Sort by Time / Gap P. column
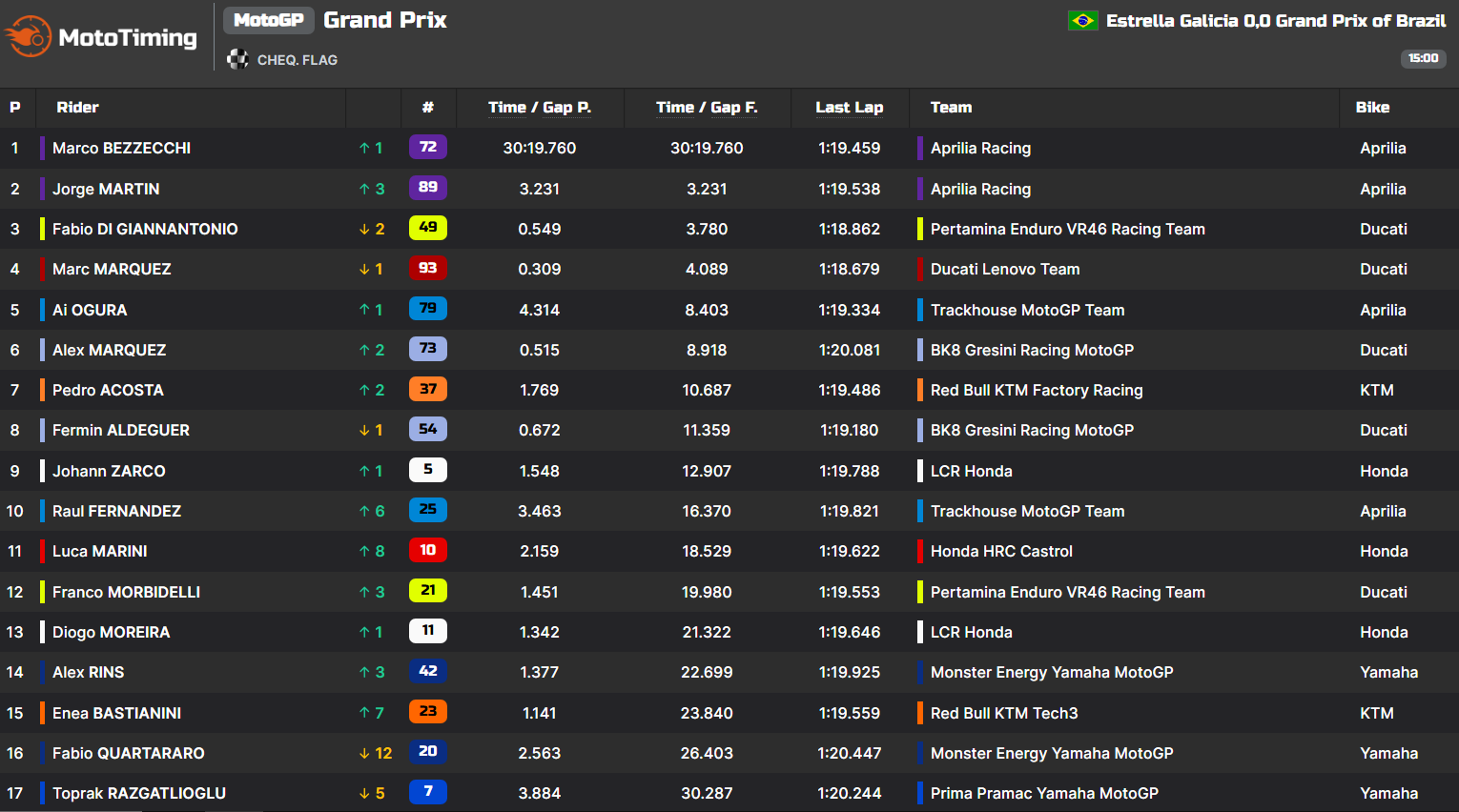The width and height of the screenshot is (1459, 812). tap(539, 108)
